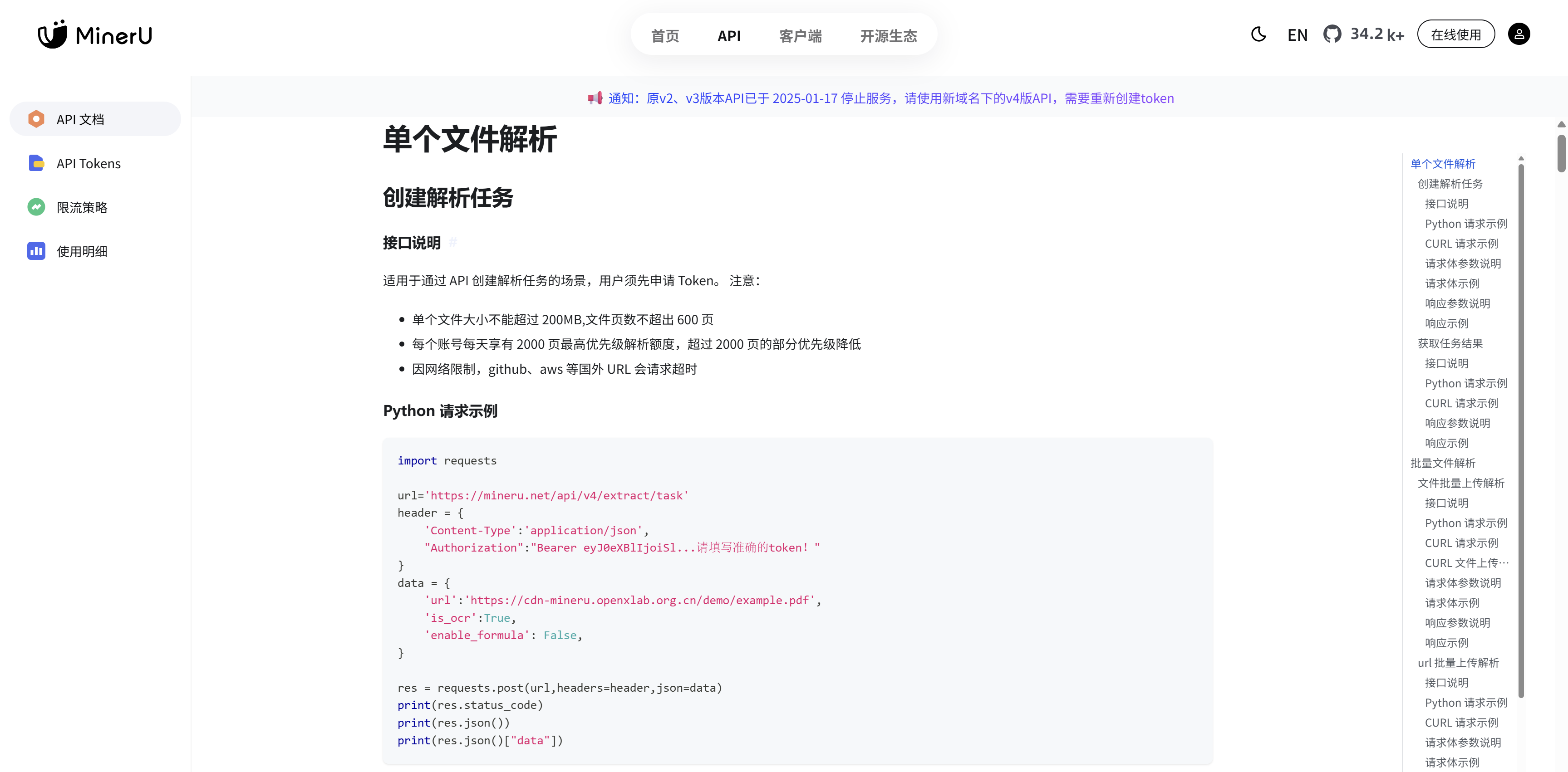1568x772 pixels.
Task: Jump to 批量文件解析 in outline
Action: (x=1443, y=463)
